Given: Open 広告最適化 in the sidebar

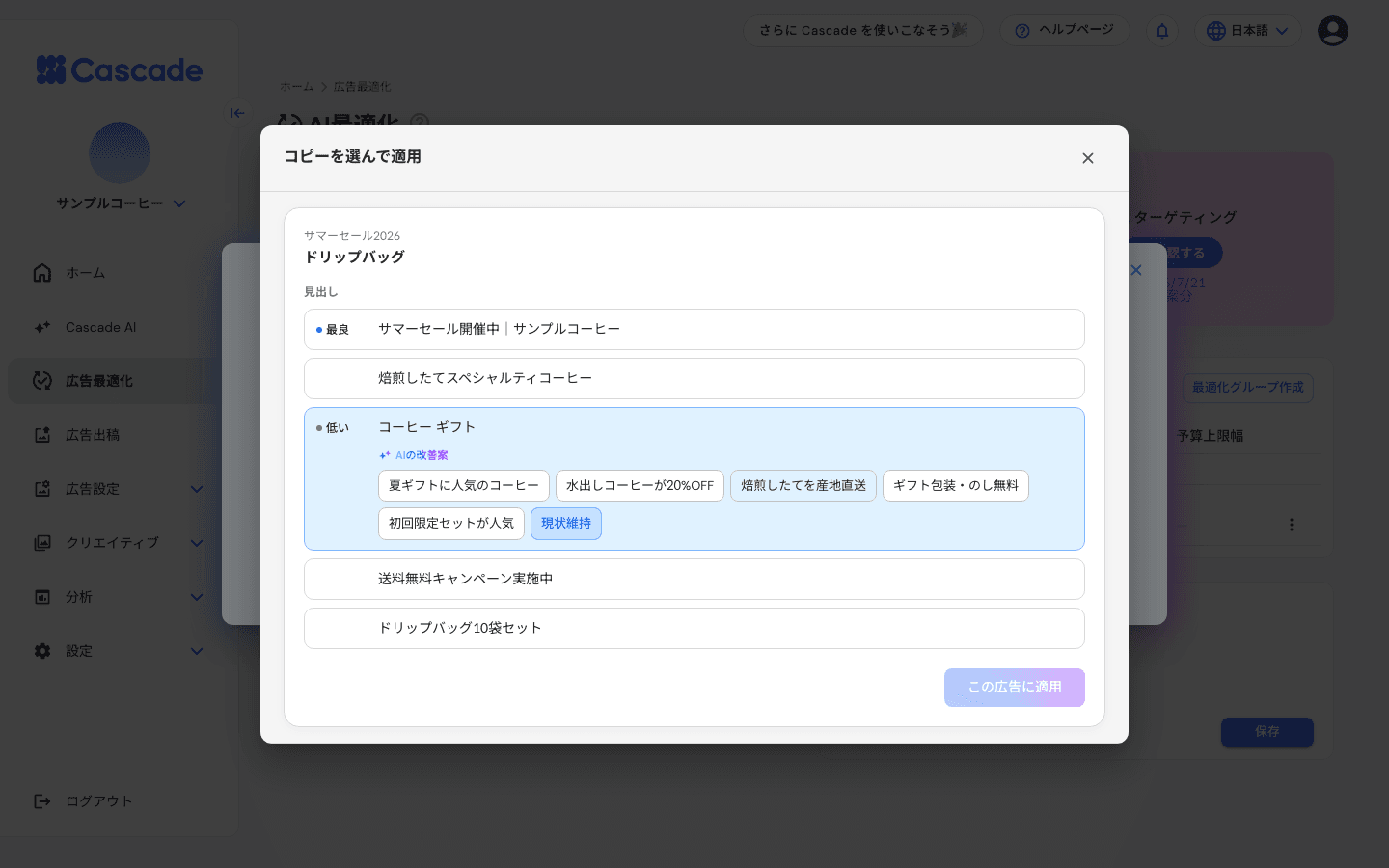Looking at the screenshot, I should [x=120, y=381].
